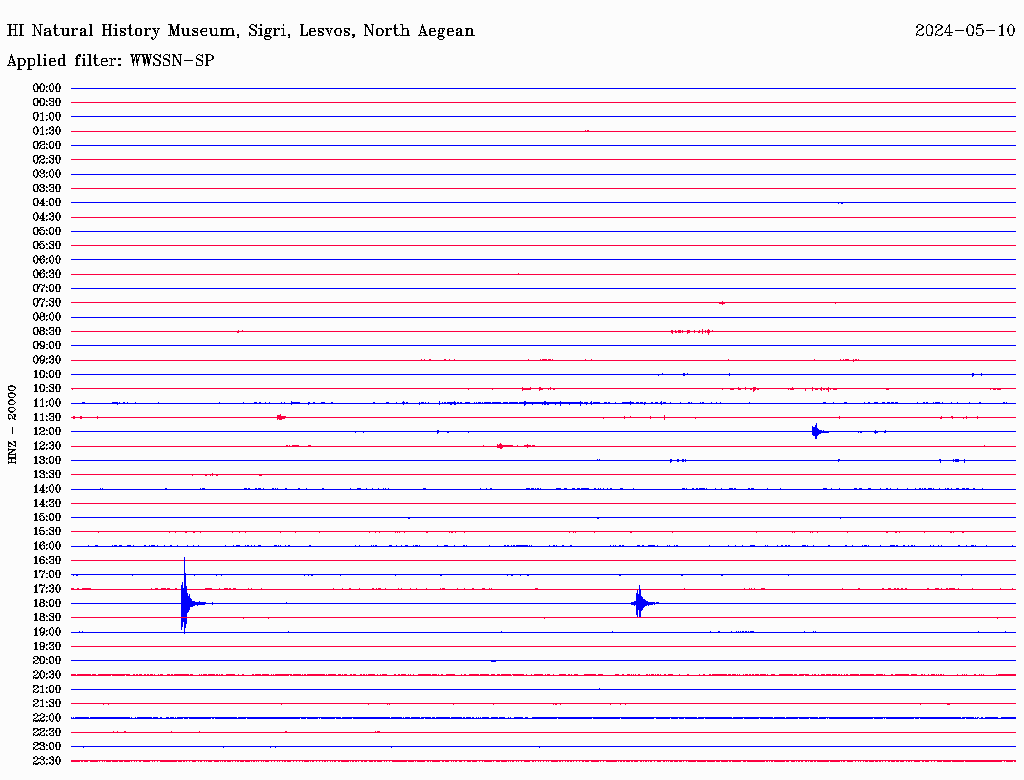1024x780 pixels.
Task: Click the station title 'HI Natural History Museum, Sigri, Lesvos, North Aegean'
Action: (x=240, y=31)
